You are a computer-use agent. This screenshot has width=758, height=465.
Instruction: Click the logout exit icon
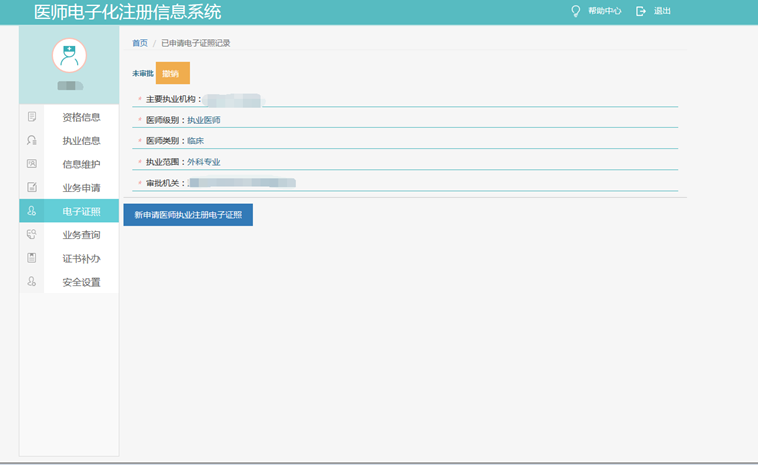click(x=641, y=11)
